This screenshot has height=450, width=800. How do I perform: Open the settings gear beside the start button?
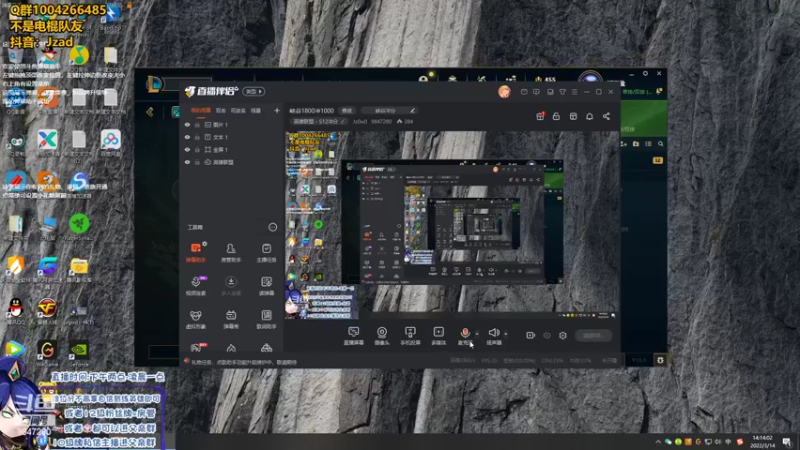563,335
